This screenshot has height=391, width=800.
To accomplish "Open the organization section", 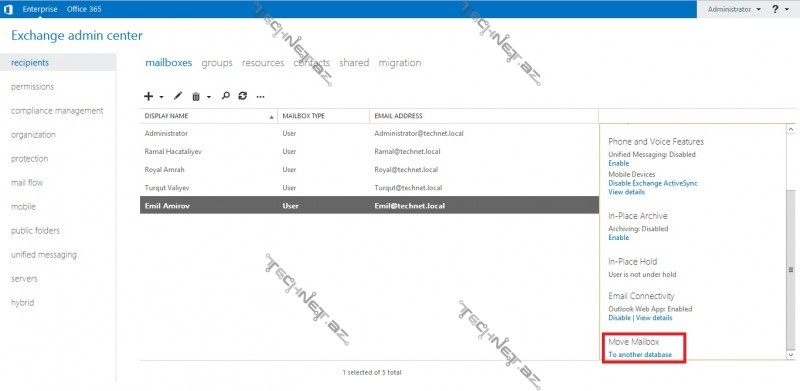I will [33, 135].
